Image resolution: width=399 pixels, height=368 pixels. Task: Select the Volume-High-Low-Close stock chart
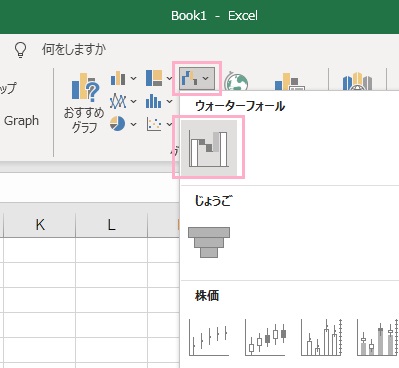[322, 337]
